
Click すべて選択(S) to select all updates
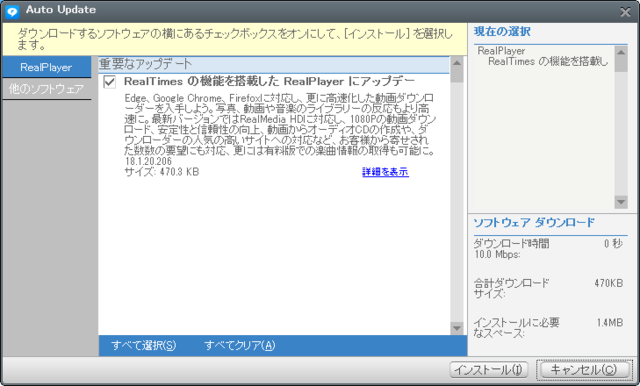[x=144, y=346]
